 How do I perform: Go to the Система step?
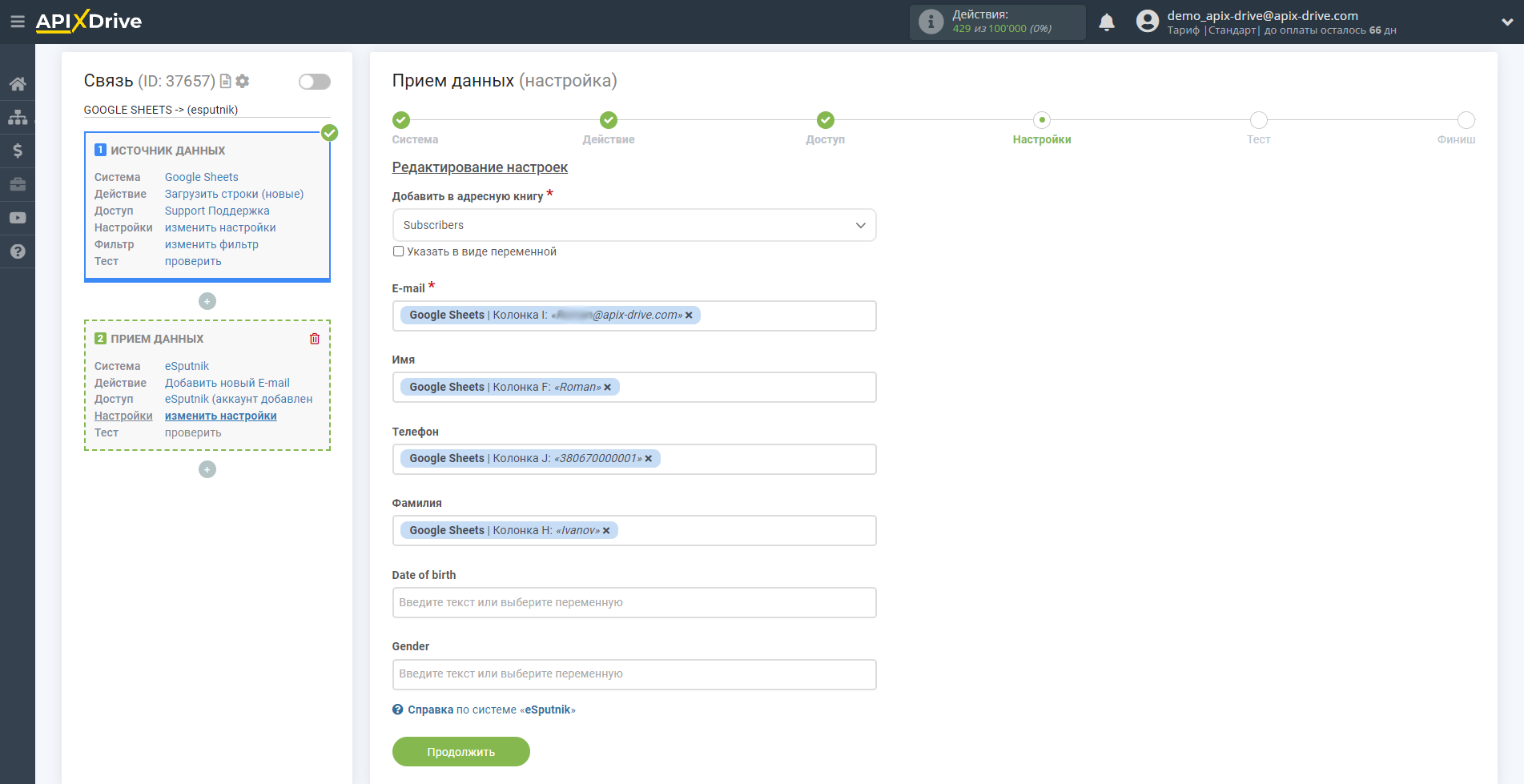[401, 120]
